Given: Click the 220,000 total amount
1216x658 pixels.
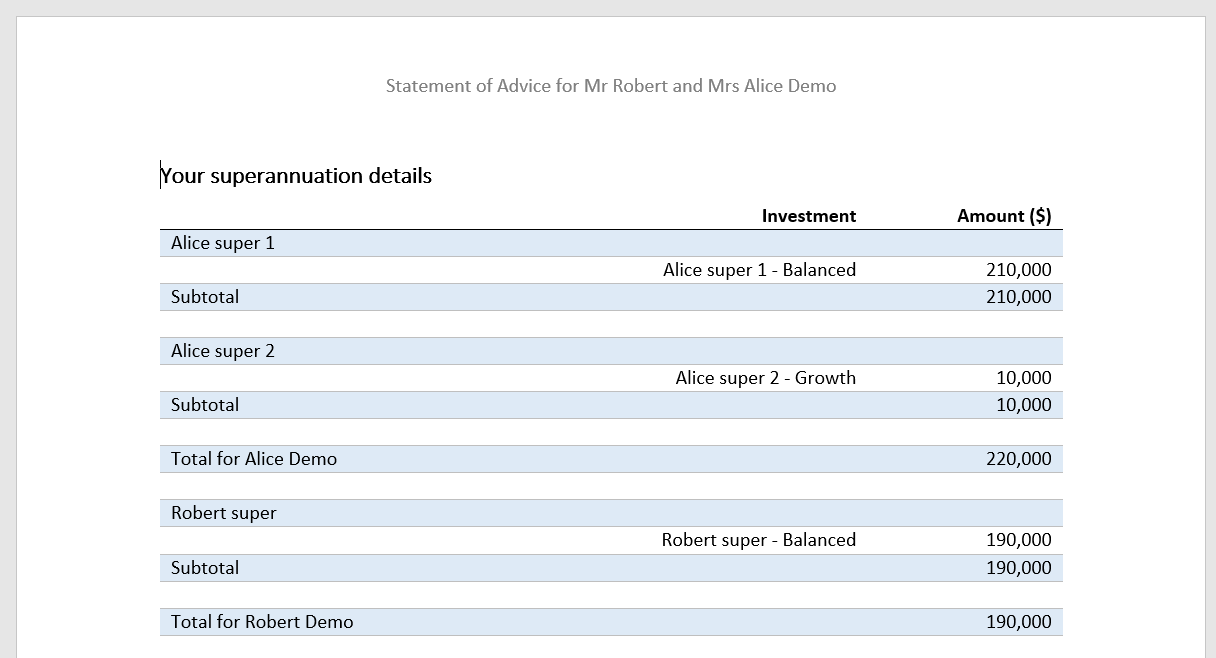Looking at the screenshot, I should pyautogui.click(x=1018, y=459).
